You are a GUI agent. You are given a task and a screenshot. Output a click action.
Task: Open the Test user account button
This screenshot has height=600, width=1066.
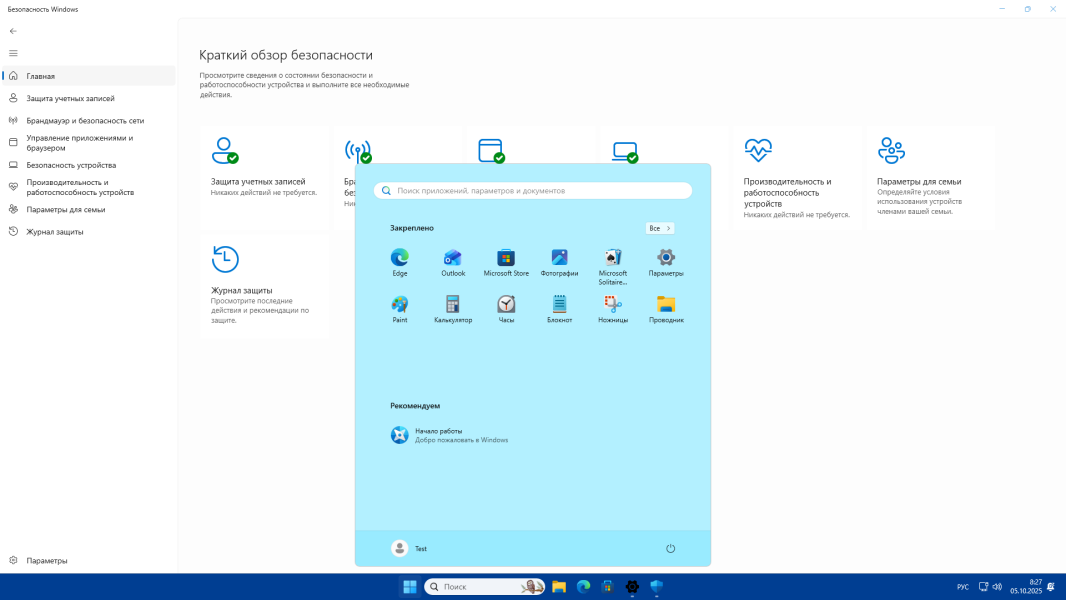[x=410, y=548]
